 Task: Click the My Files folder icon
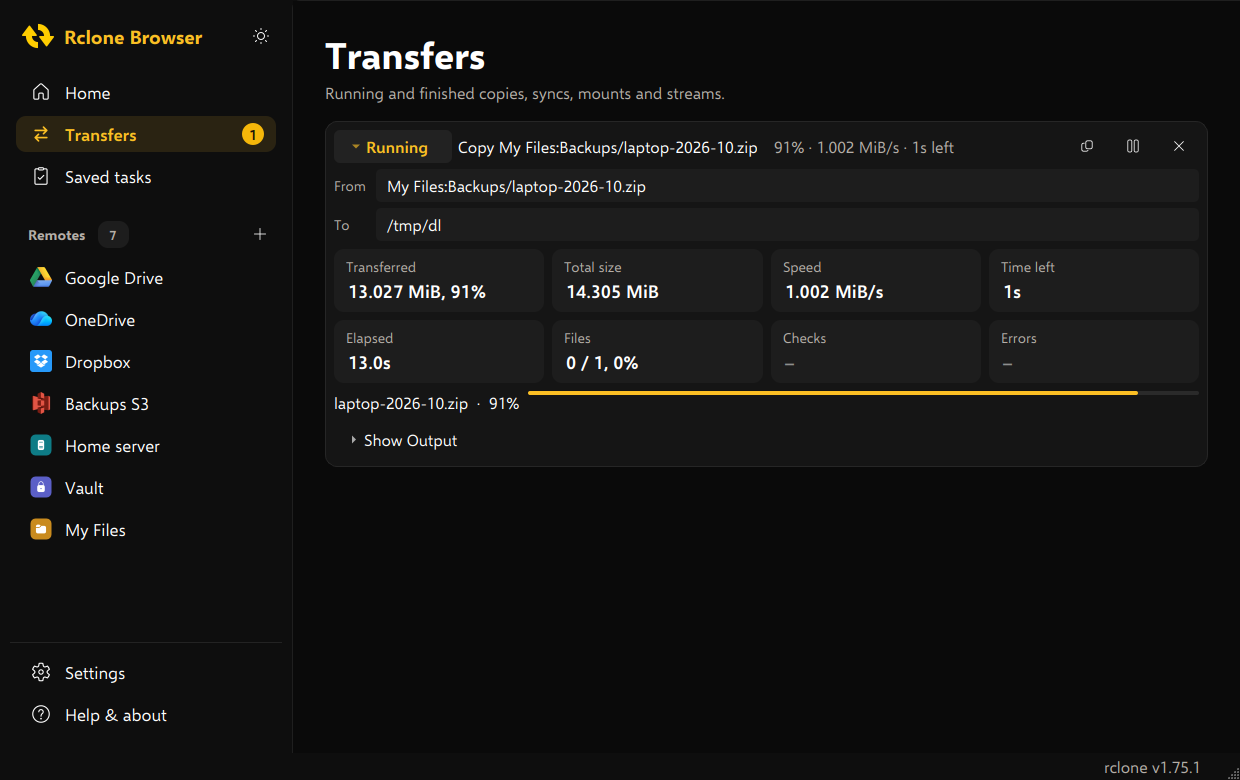(x=41, y=530)
